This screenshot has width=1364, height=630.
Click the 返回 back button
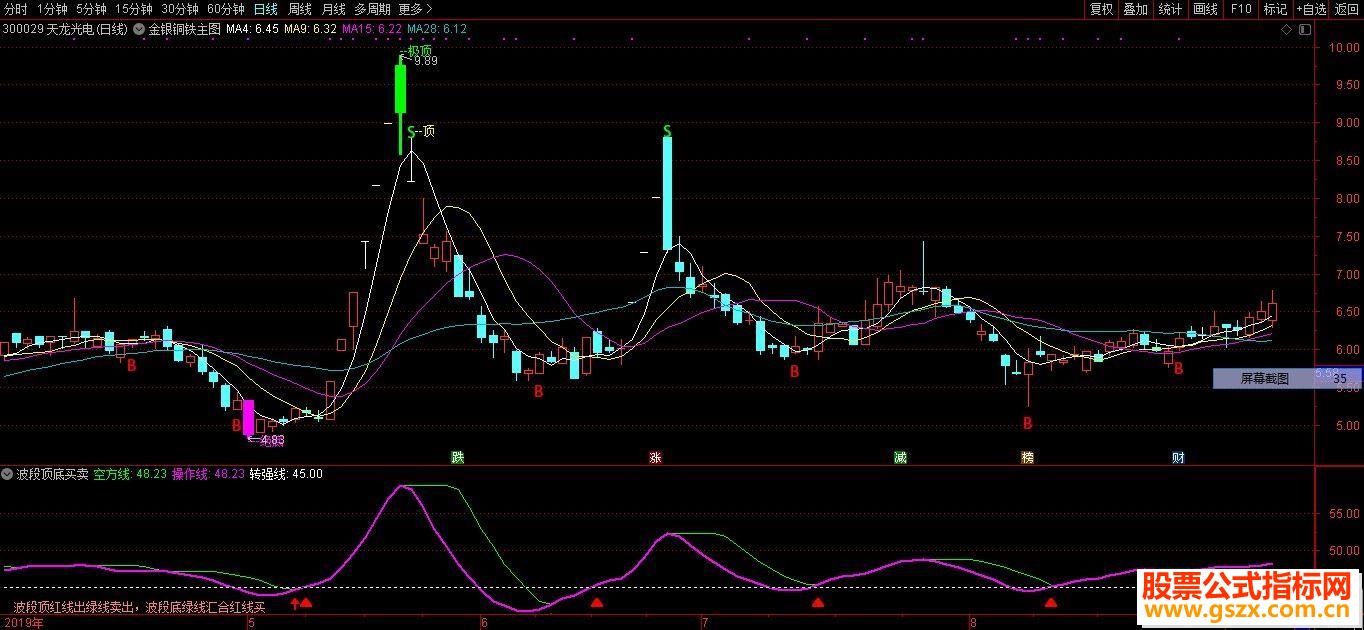[x=1347, y=9]
